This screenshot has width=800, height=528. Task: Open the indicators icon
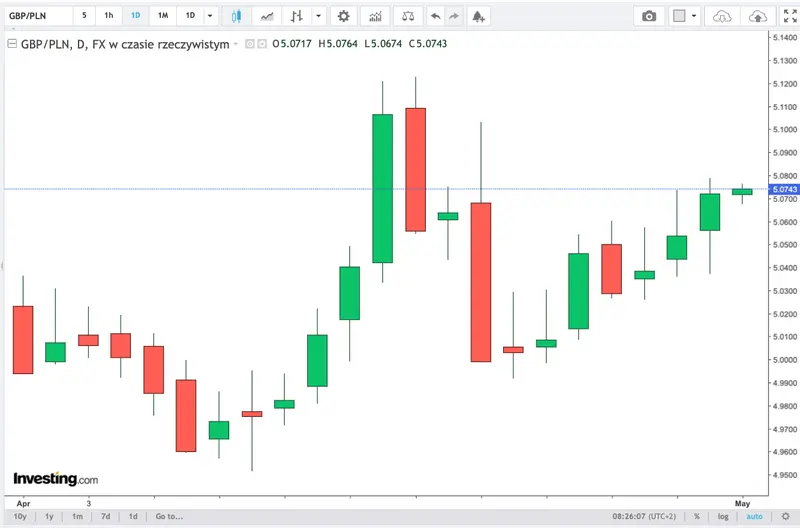pyautogui.click(x=376, y=16)
